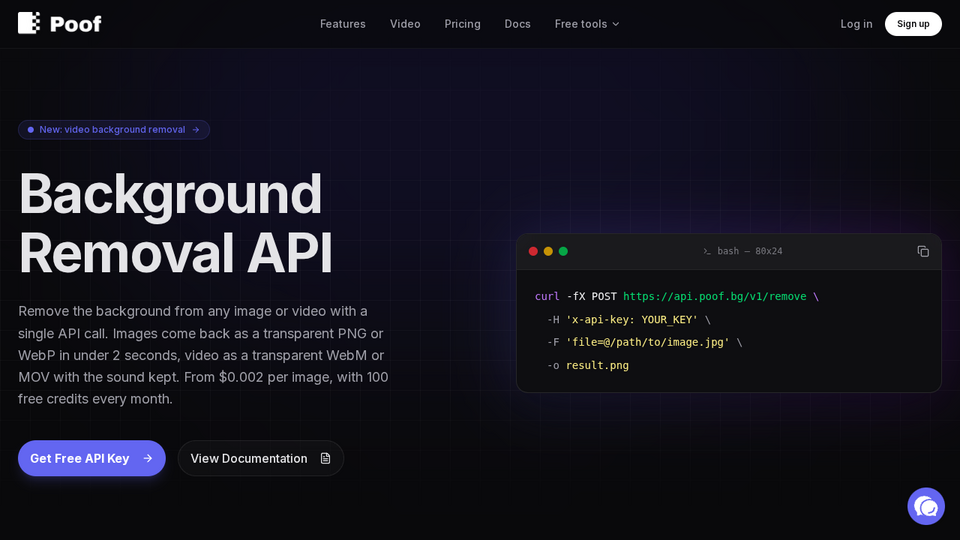Screen dimensions: 960x540
Task: Click the Poof brand name
Action: click(x=75, y=24)
